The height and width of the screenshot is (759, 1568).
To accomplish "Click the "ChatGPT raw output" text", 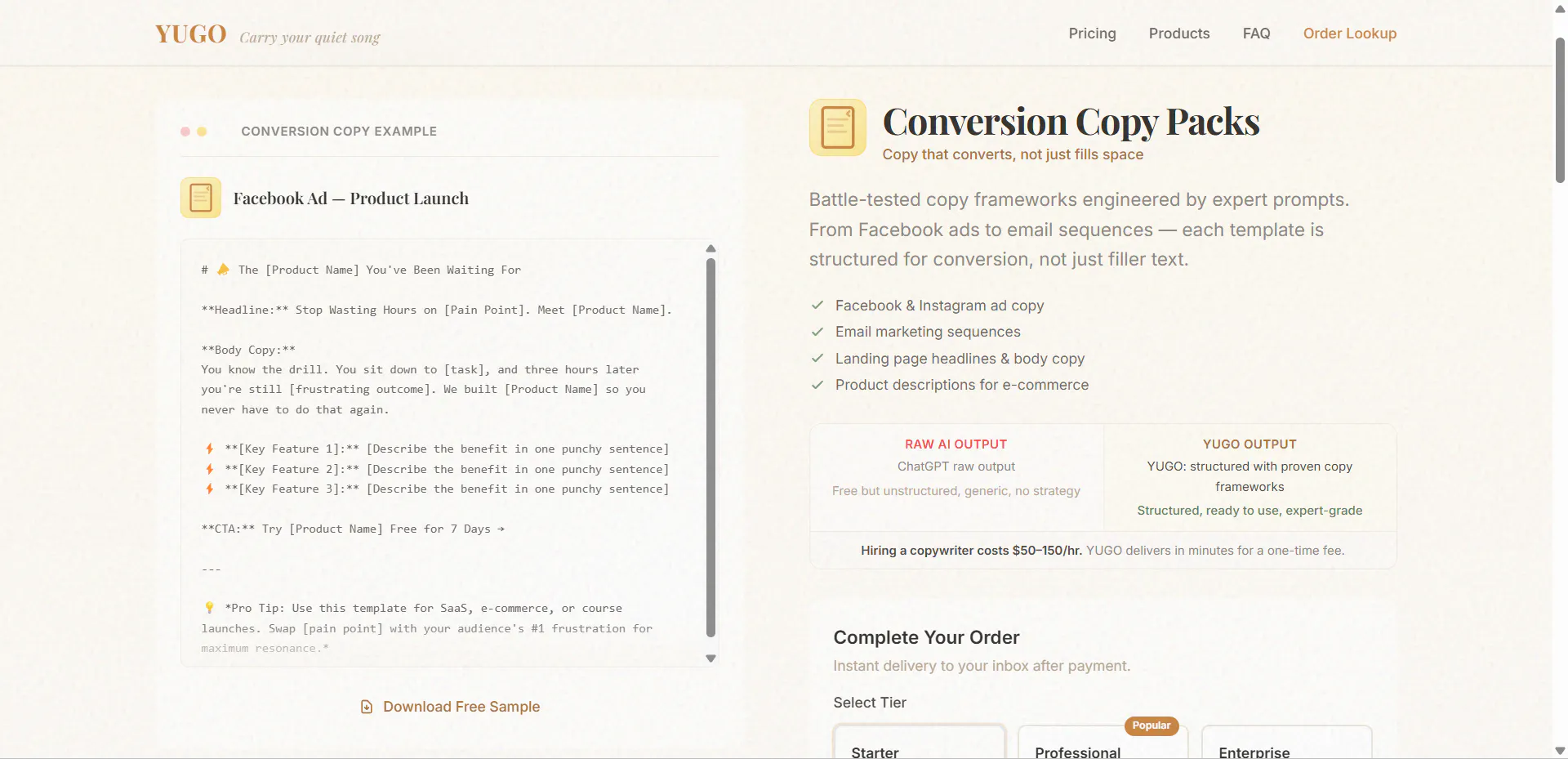I will [956, 467].
